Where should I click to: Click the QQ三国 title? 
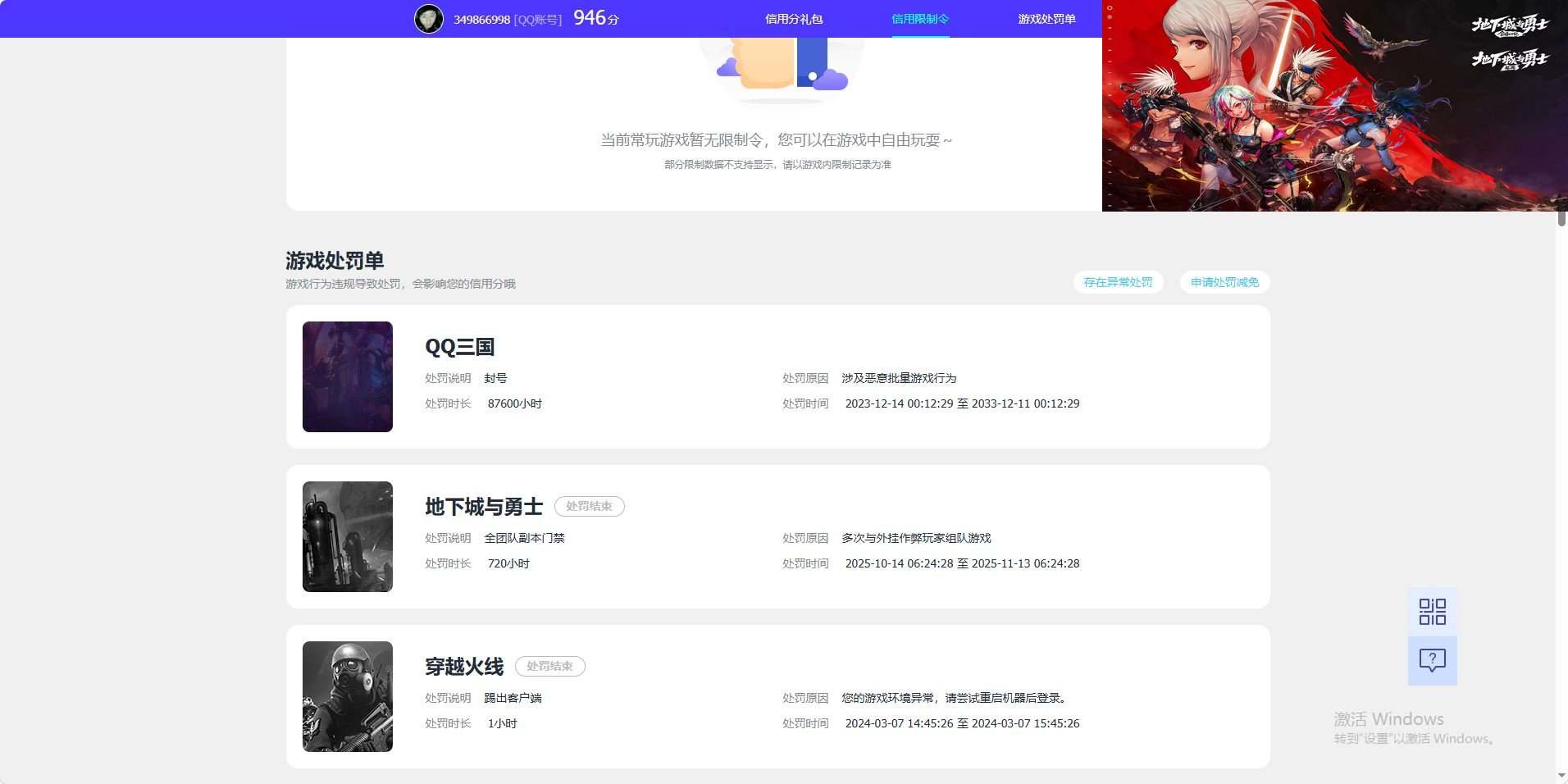tap(459, 347)
